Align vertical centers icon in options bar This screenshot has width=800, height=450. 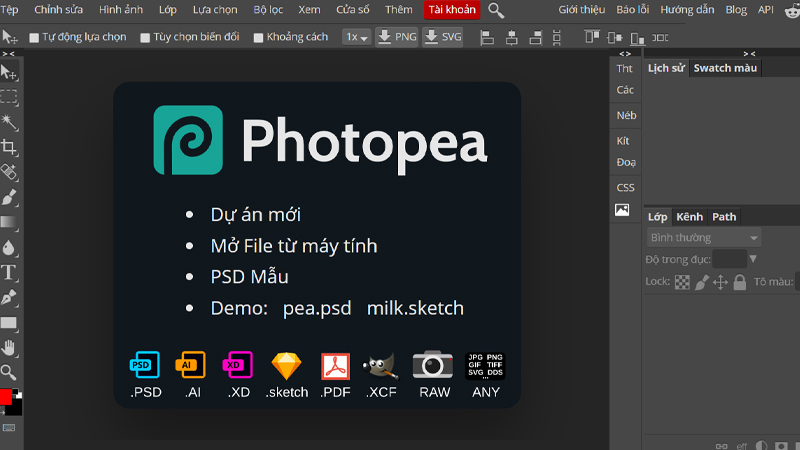click(615, 37)
